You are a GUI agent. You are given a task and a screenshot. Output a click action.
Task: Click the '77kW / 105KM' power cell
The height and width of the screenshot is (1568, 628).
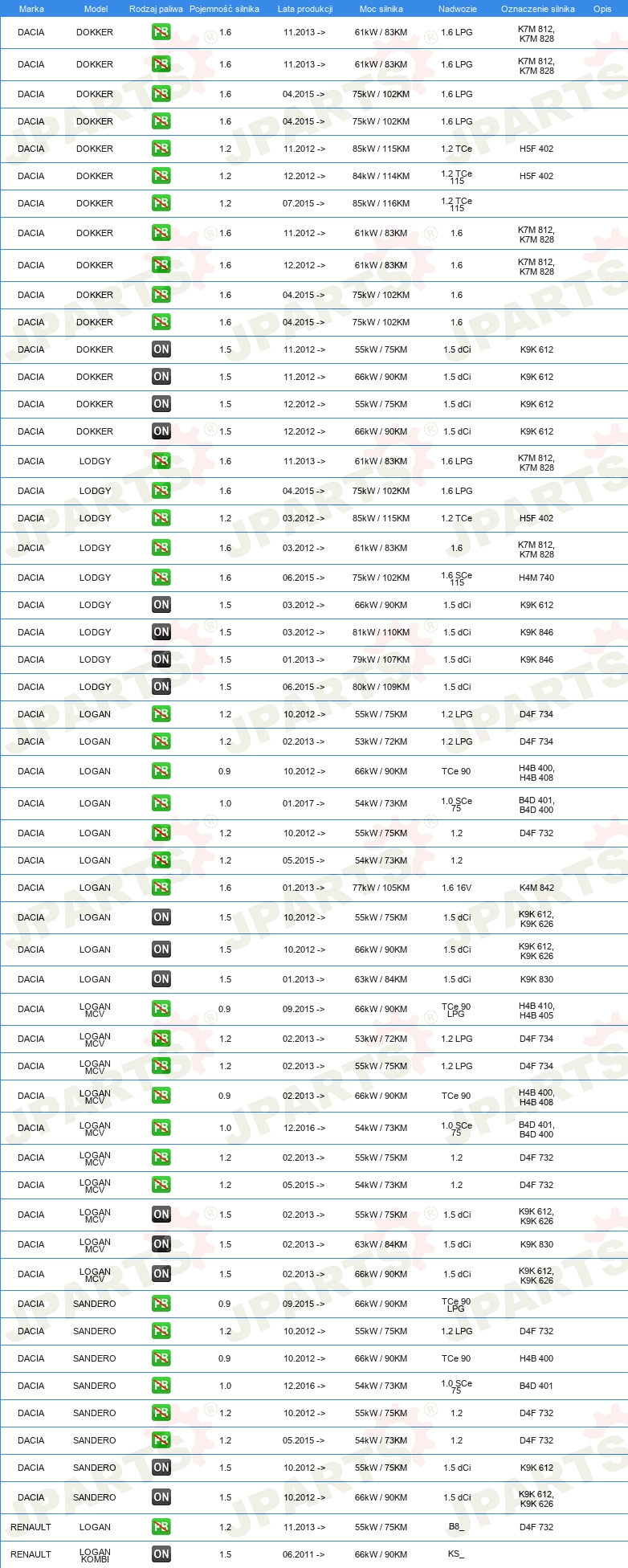(x=382, y=888)
